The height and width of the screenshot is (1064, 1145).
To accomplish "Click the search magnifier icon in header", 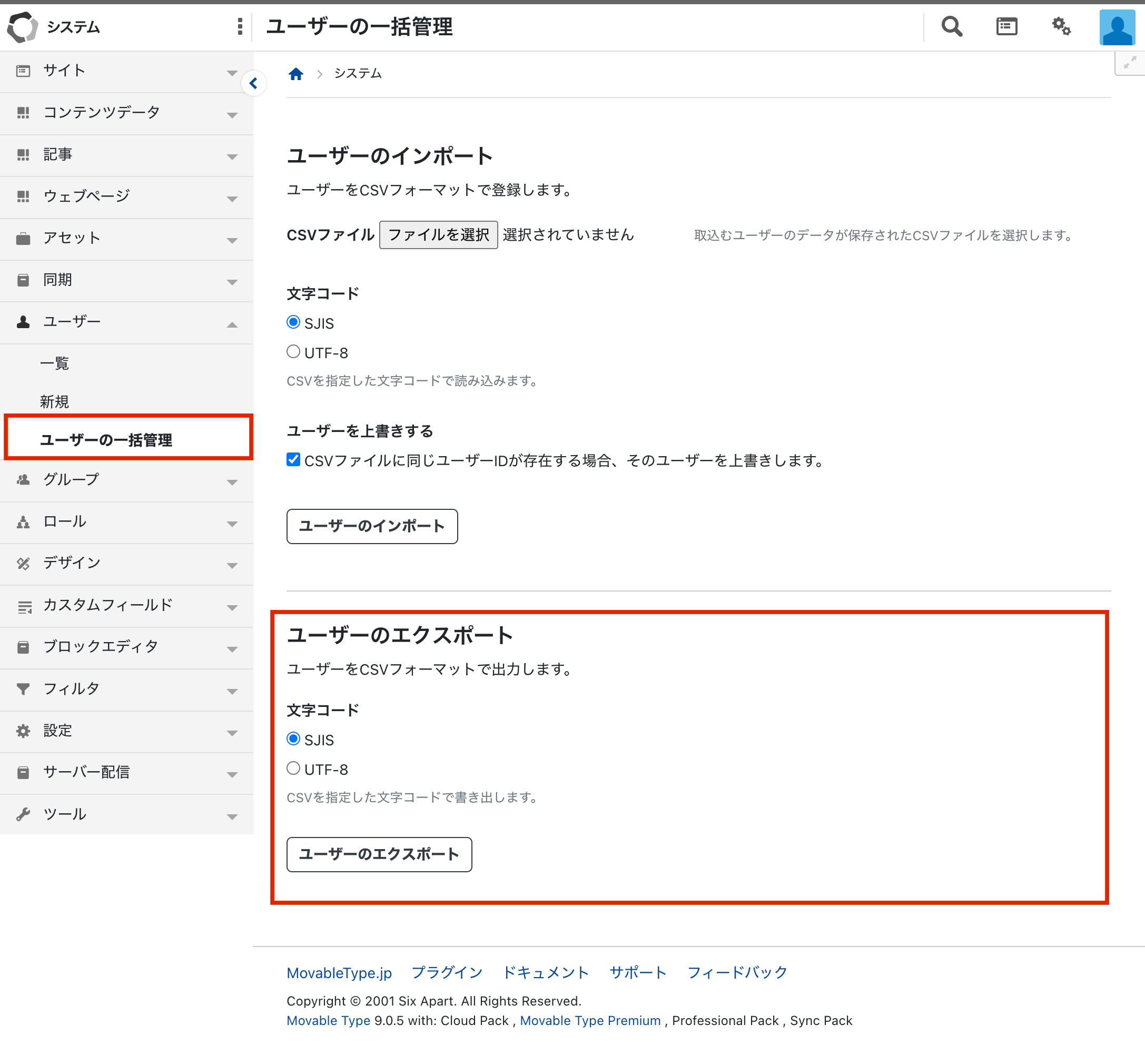I will [x=952, y=26].
